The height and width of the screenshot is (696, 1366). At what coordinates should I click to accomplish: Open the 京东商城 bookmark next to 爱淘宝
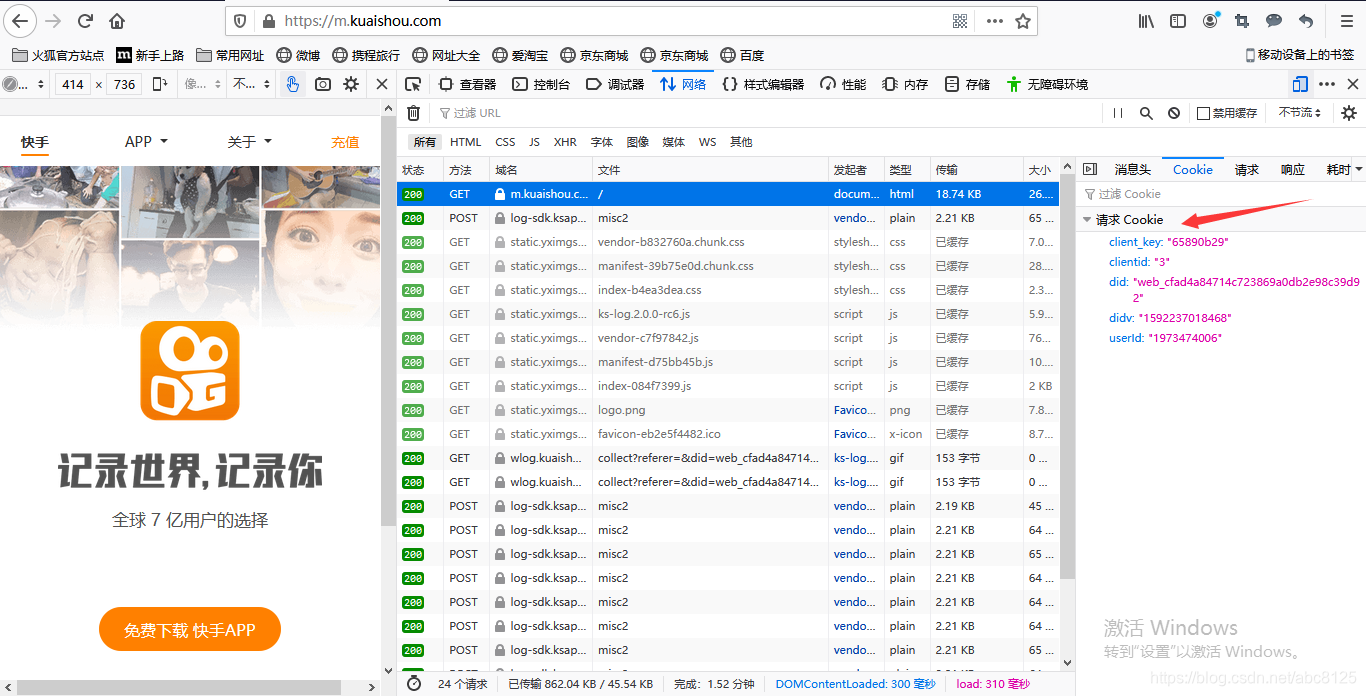click(594, 56)
